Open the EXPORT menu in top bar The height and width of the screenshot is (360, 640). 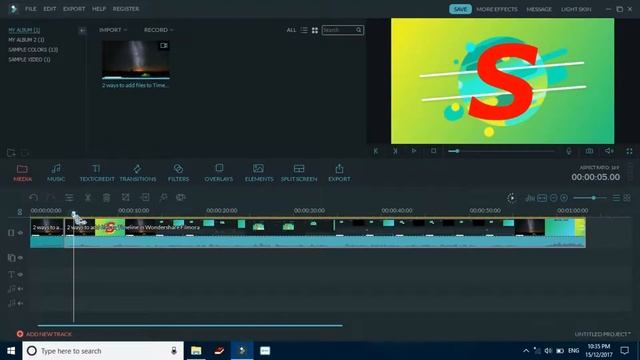[74, 9]
